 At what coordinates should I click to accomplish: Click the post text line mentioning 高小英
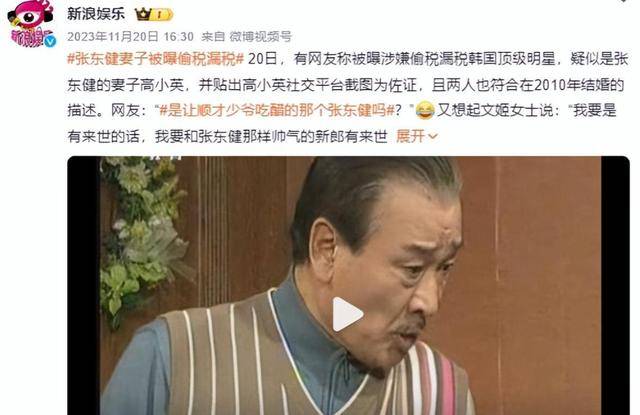[x=346, y=85]
